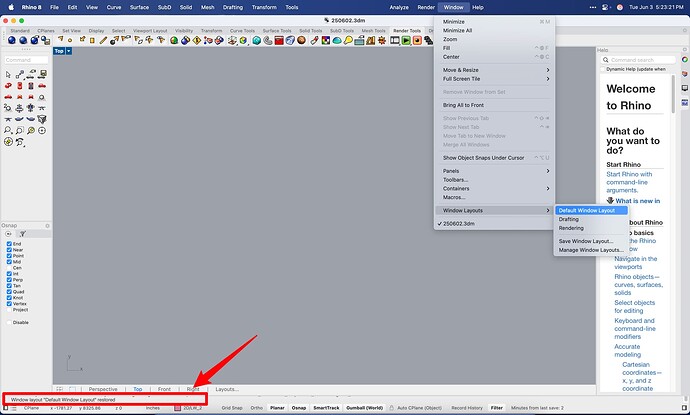Open 'Select objects for editing' help link
The image size is (690, 415).
pos(635,307)
